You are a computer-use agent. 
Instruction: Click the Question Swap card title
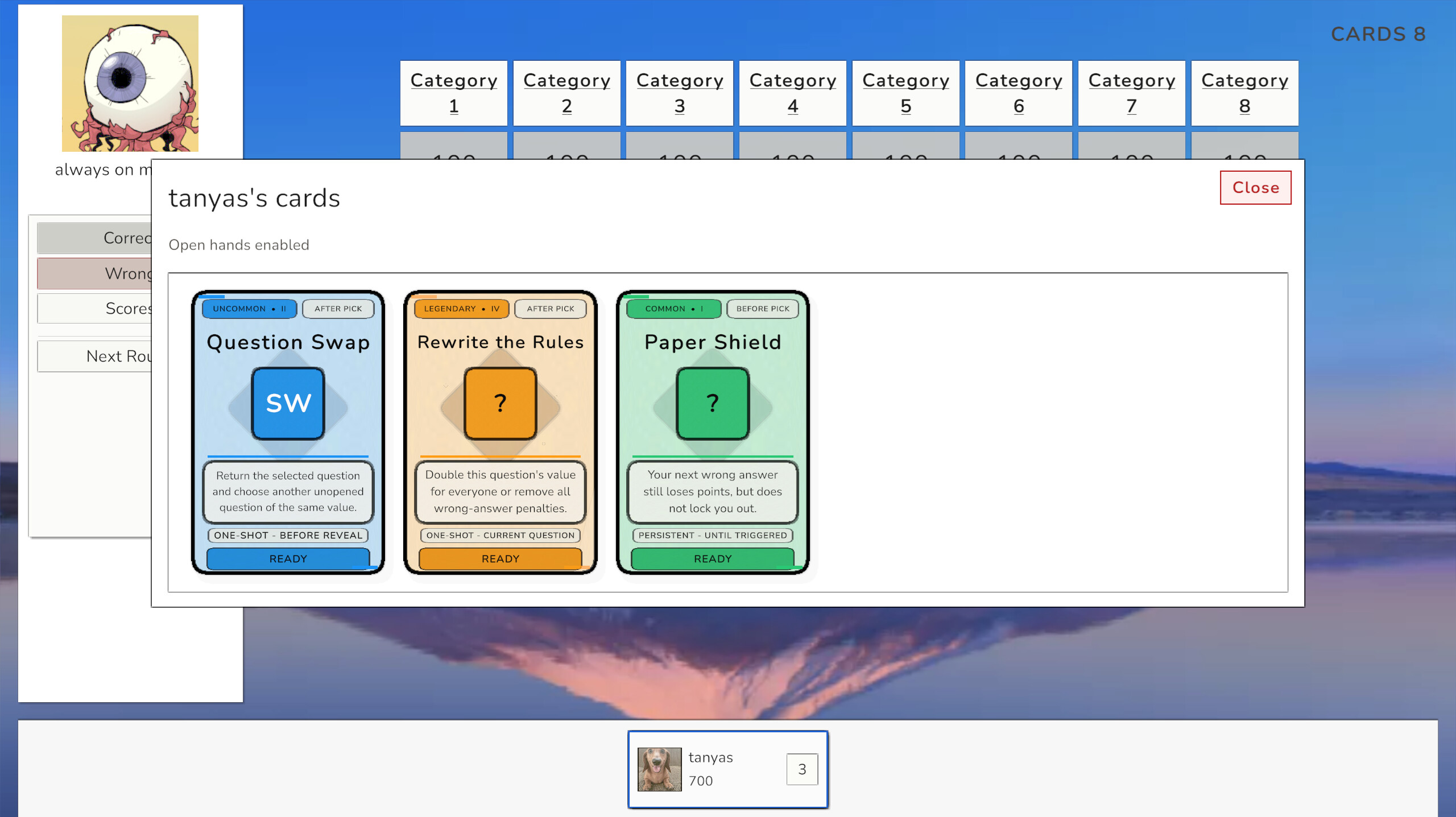point(288,342)
